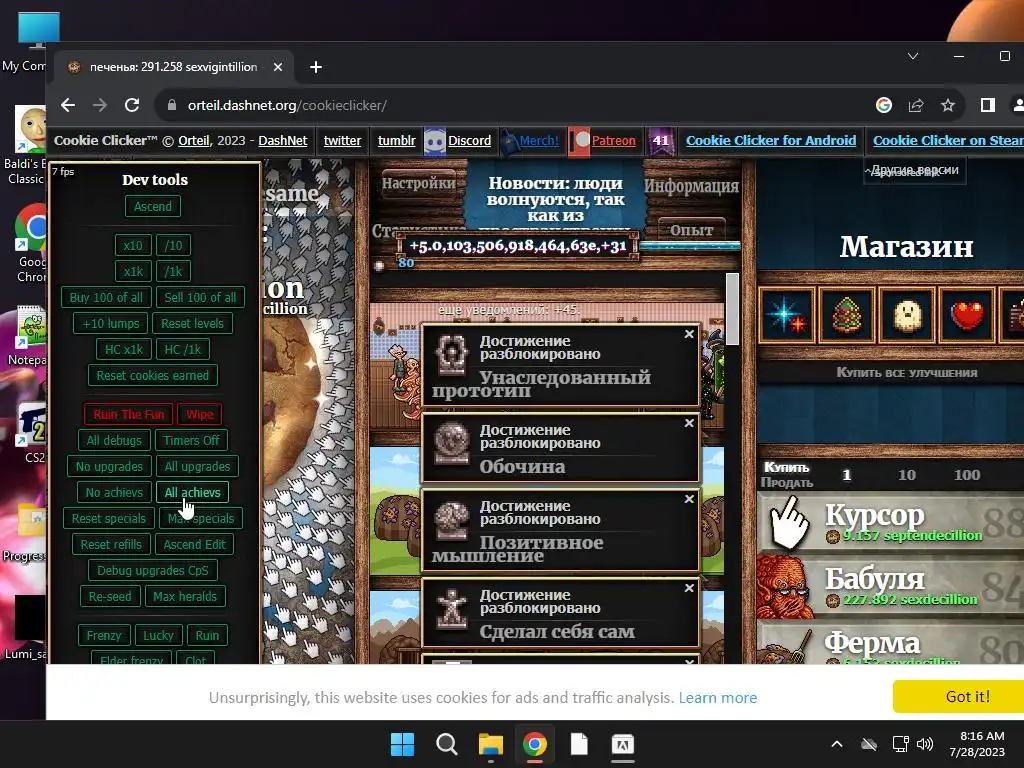Click the x10 cookies multiplier button

(x=133, y=246)
